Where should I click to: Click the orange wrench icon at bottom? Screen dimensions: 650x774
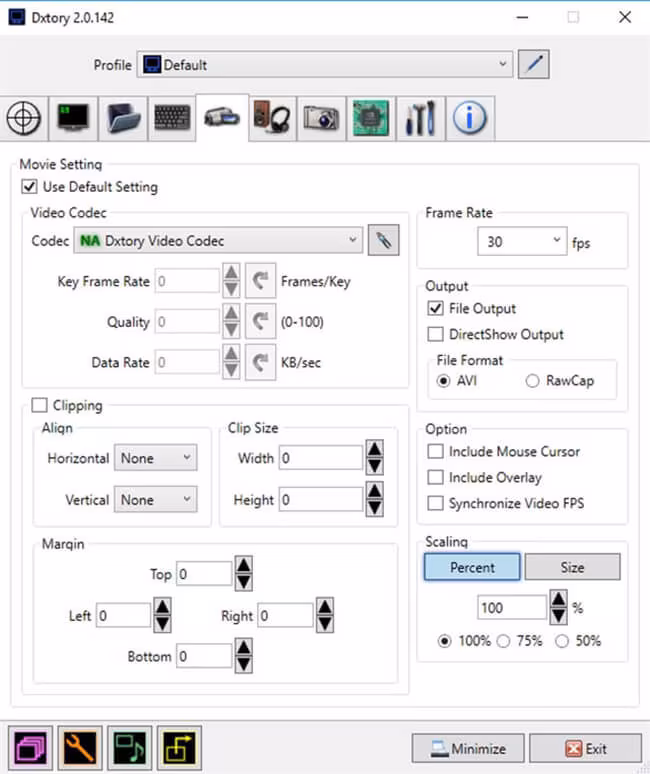[80, 748]
